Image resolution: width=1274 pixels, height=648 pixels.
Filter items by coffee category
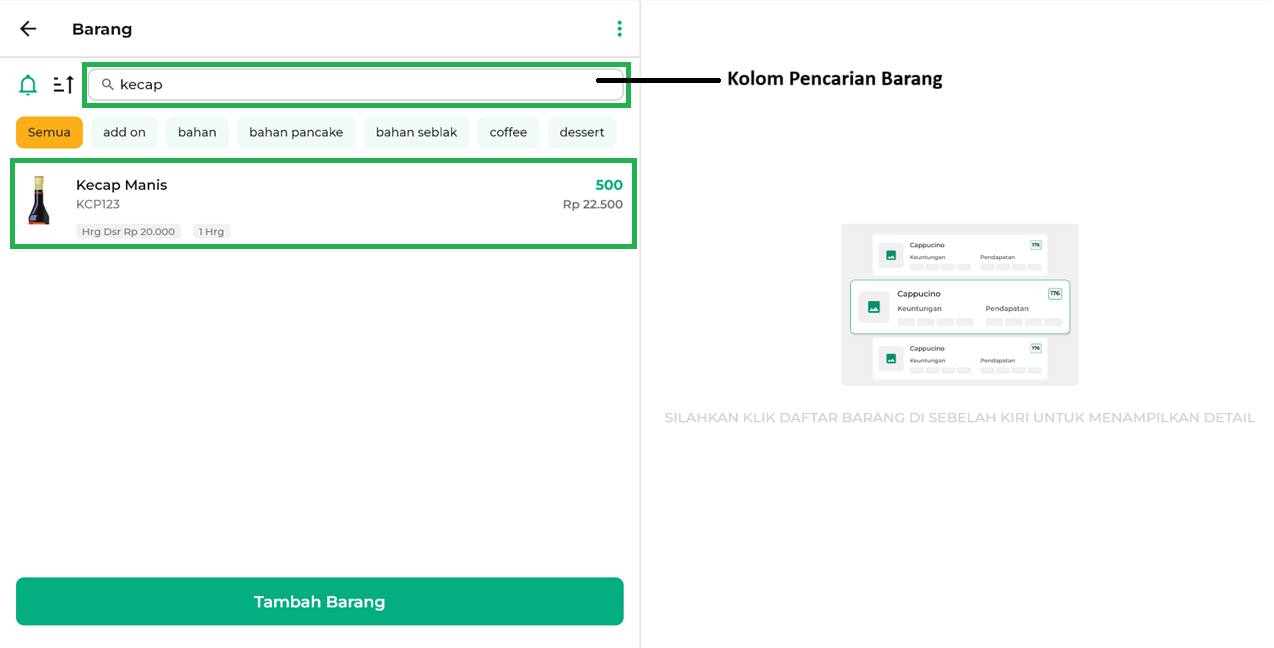click(508, 132)
